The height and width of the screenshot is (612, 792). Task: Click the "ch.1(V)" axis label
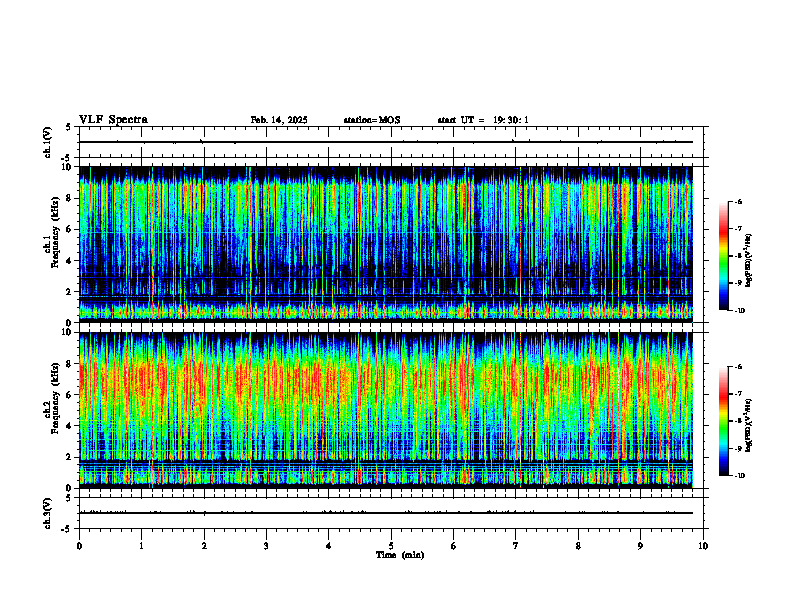click(x=47, y=142)
